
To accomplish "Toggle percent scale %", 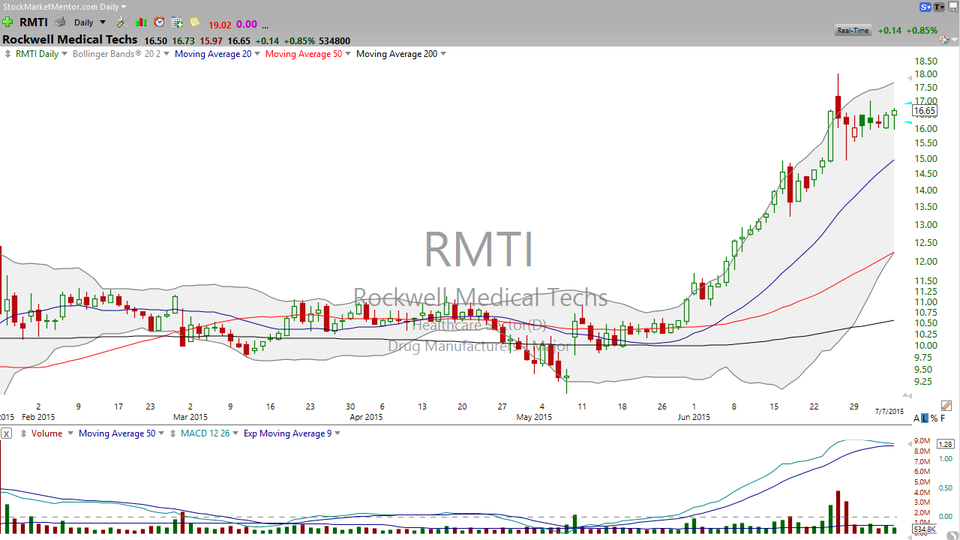I will pyautogui.click(x=934, y=419).
